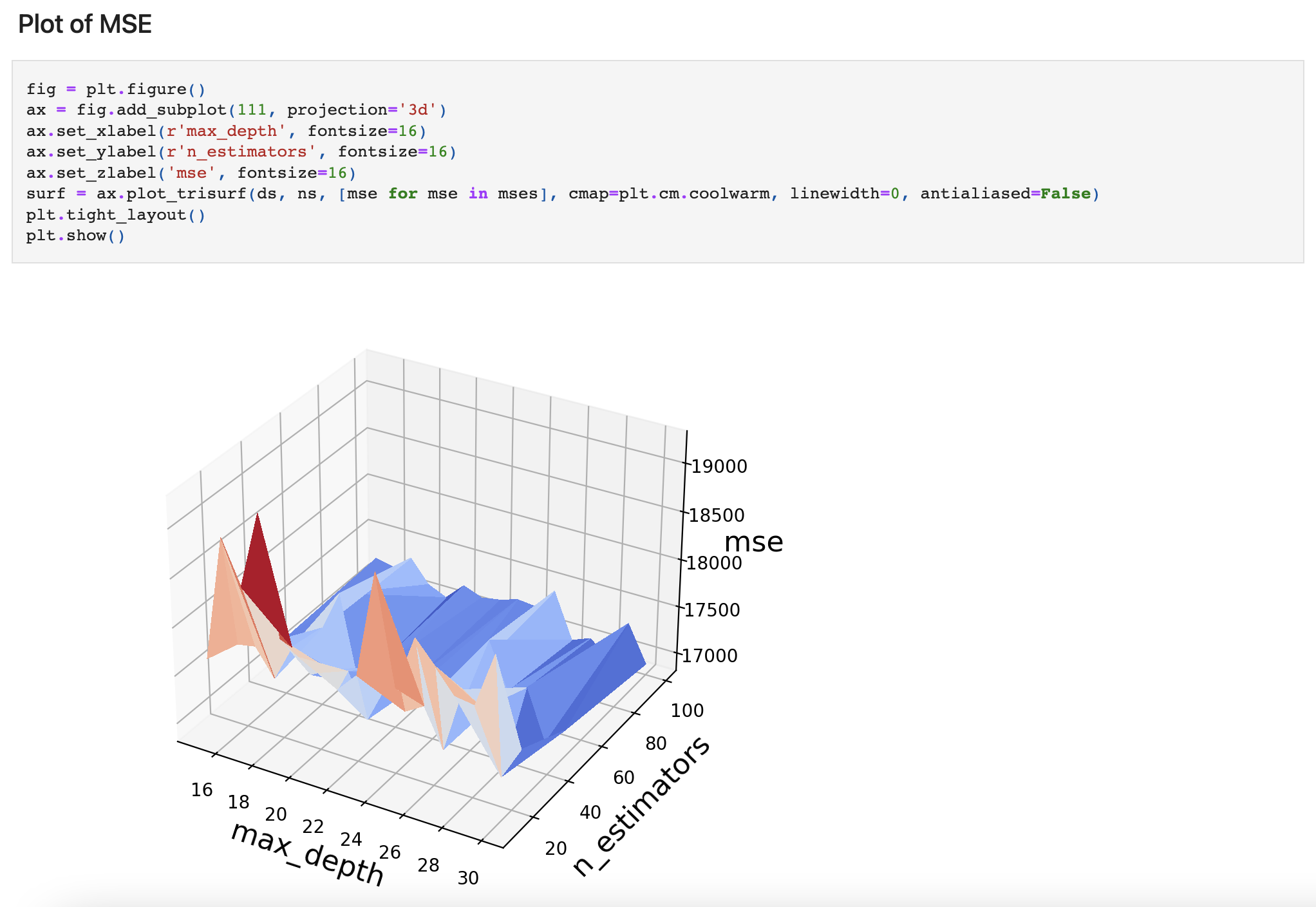
Task: Click the set_xlabel 'max_depth' code line
Action: click(226, 131)
